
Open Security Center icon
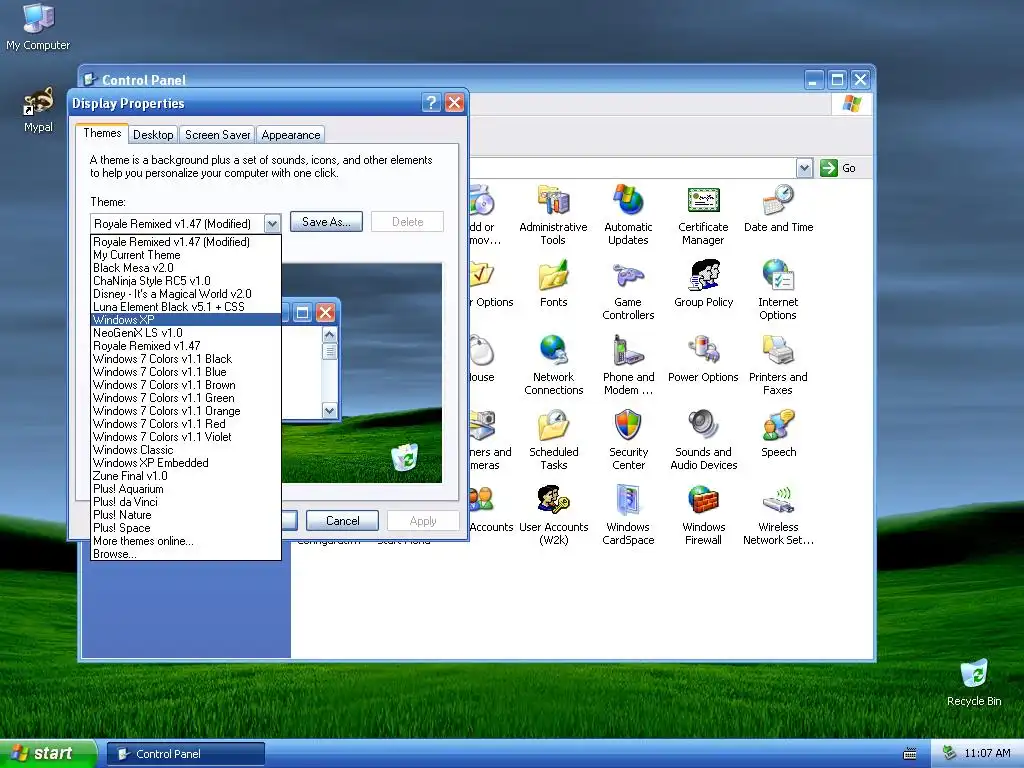tap(628, 440)
